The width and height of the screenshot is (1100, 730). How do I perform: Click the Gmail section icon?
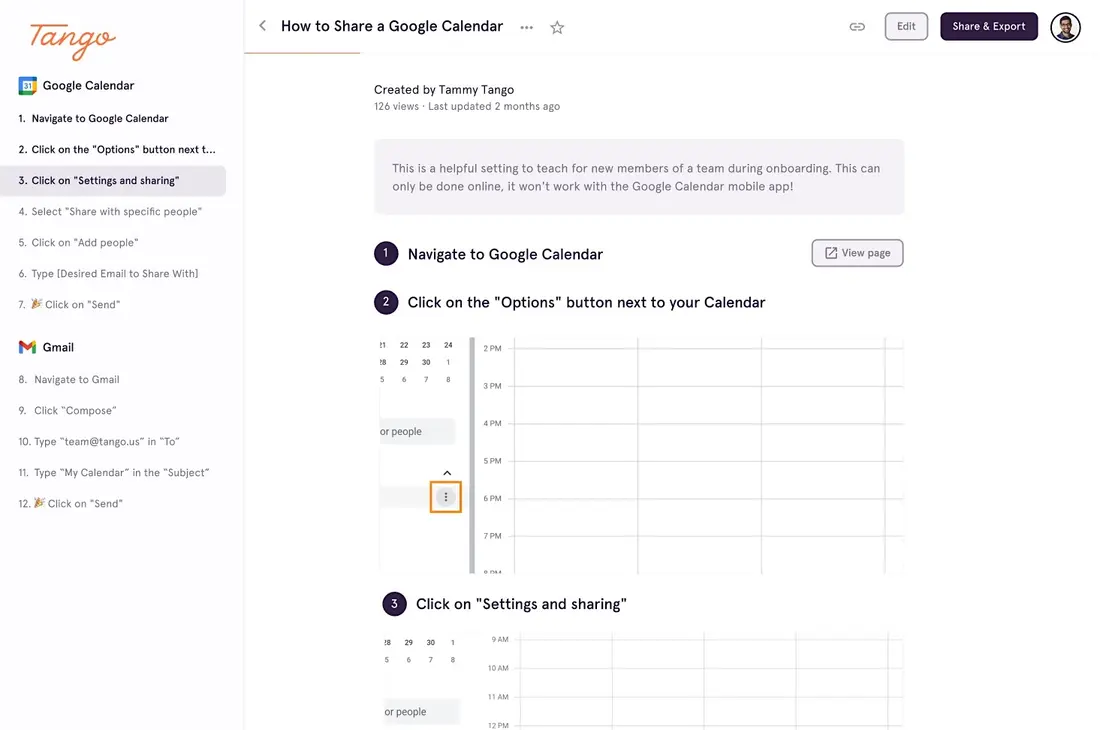click(27, 347)
